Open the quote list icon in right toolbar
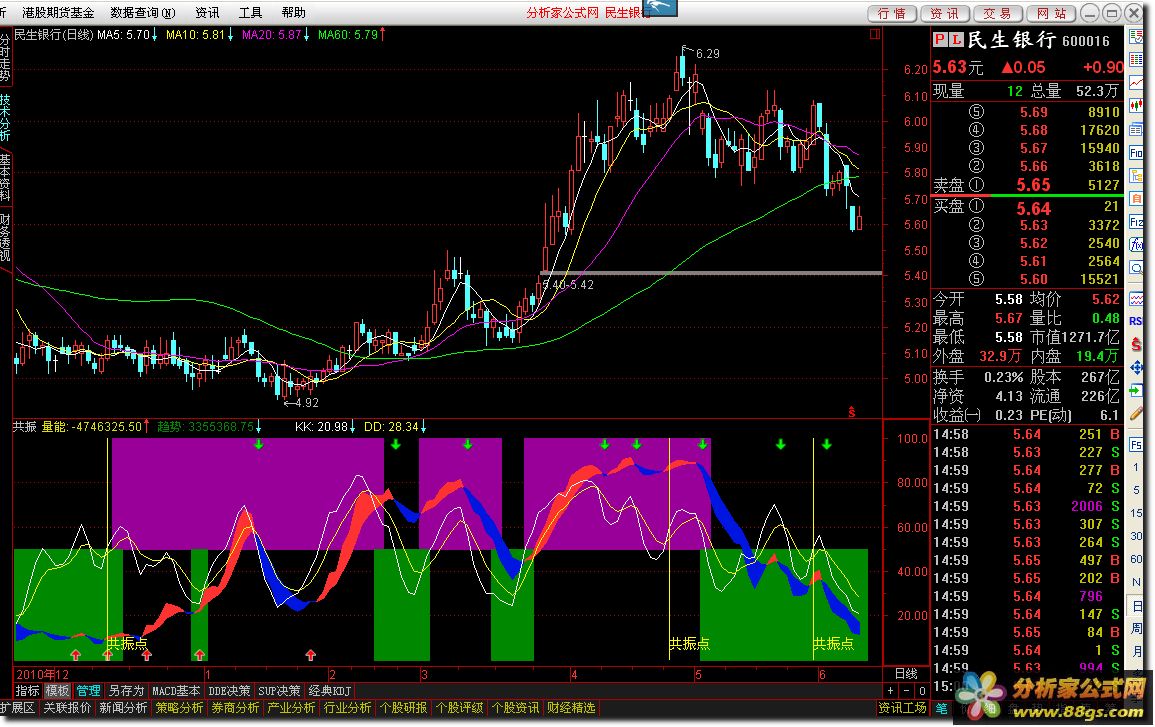This screenshot has height=727, width=1155. (1136, 37)
